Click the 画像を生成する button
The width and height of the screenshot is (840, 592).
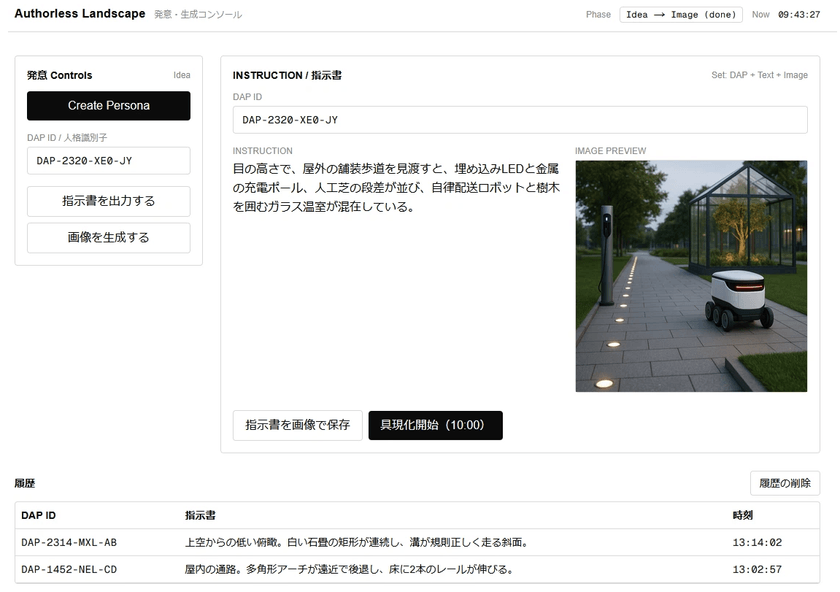[108, 238]
